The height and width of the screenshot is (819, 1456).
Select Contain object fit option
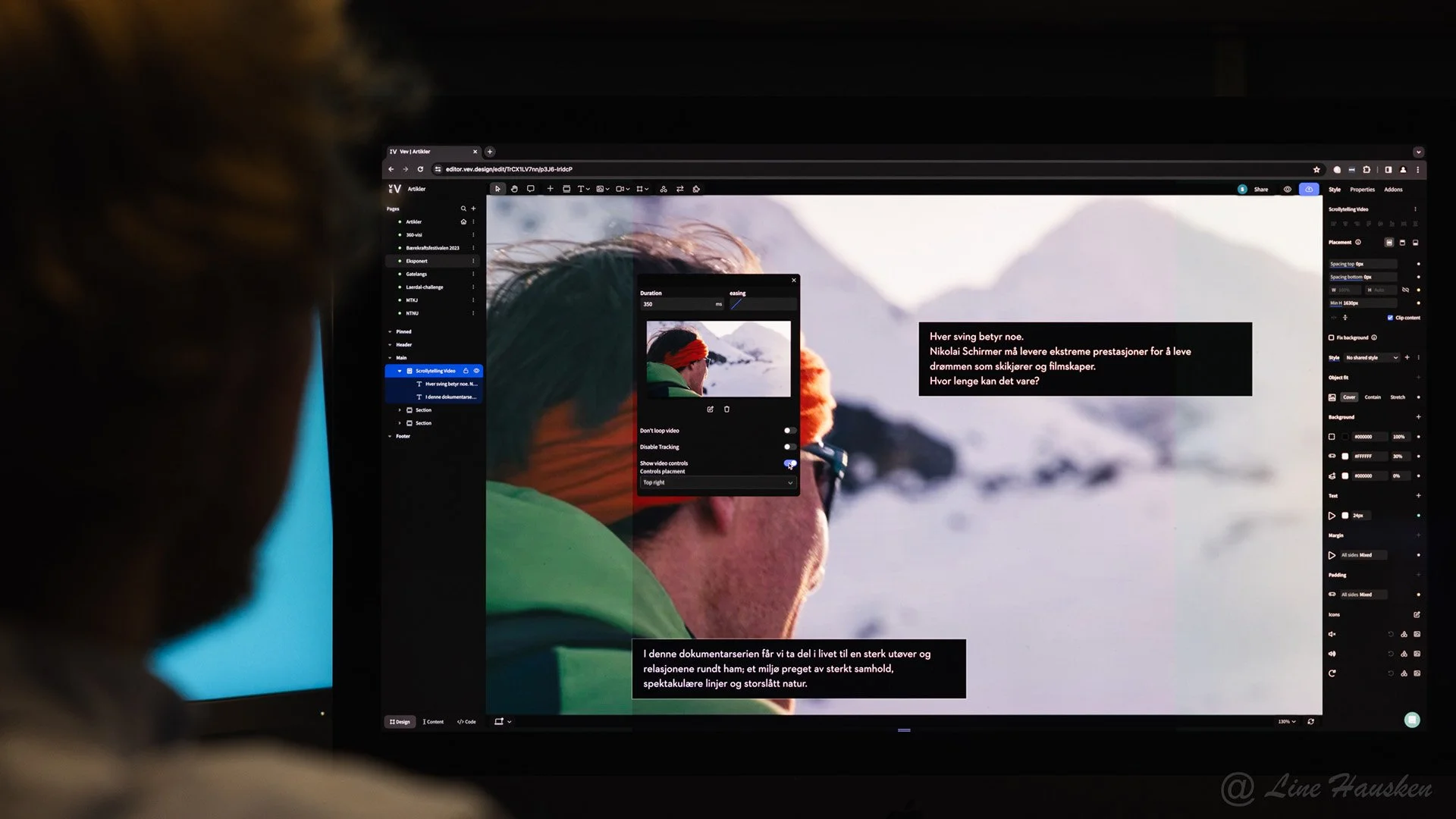point(1373,397)
